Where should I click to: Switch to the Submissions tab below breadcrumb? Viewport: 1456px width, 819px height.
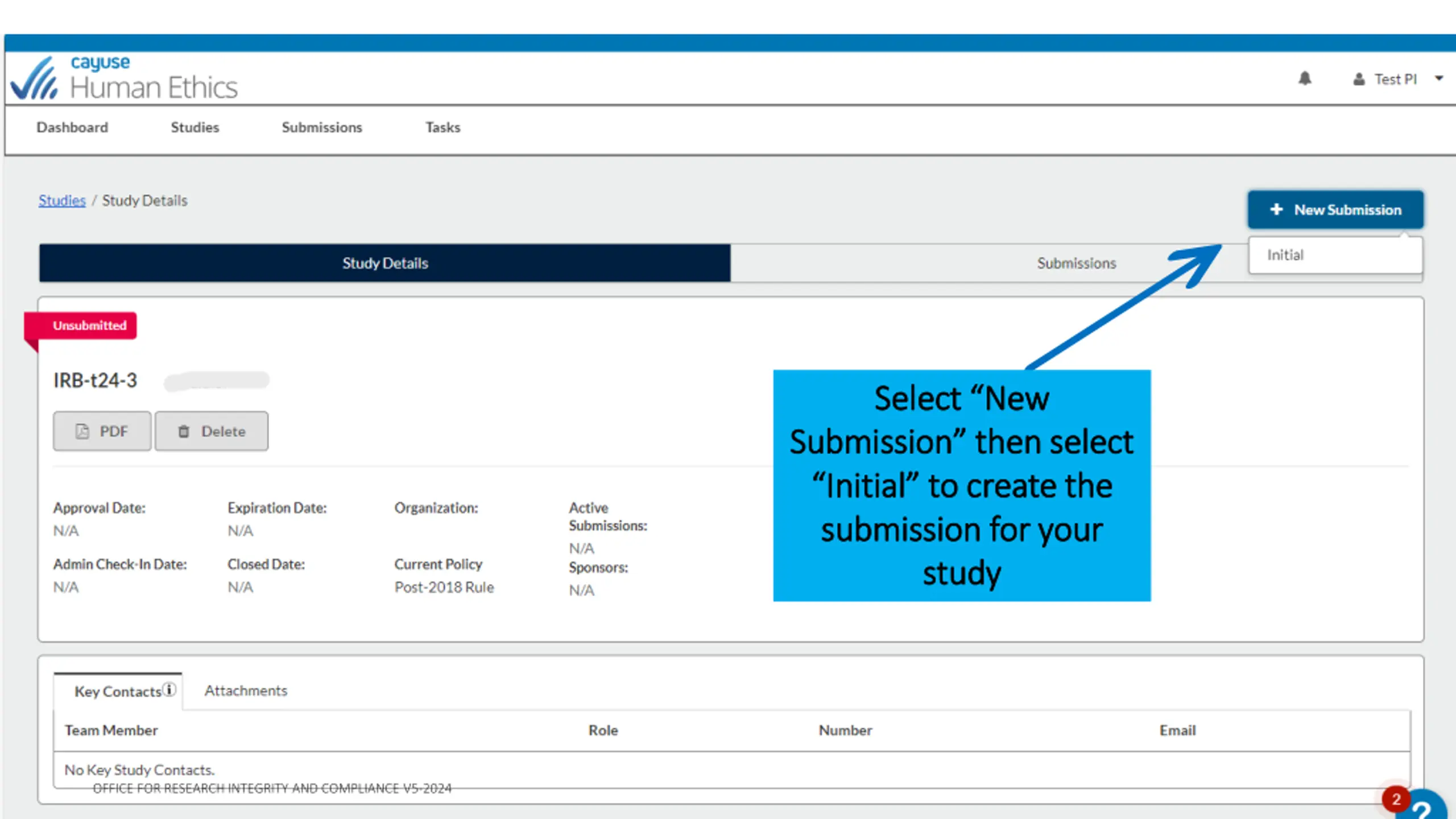(x=1076, y=263)
